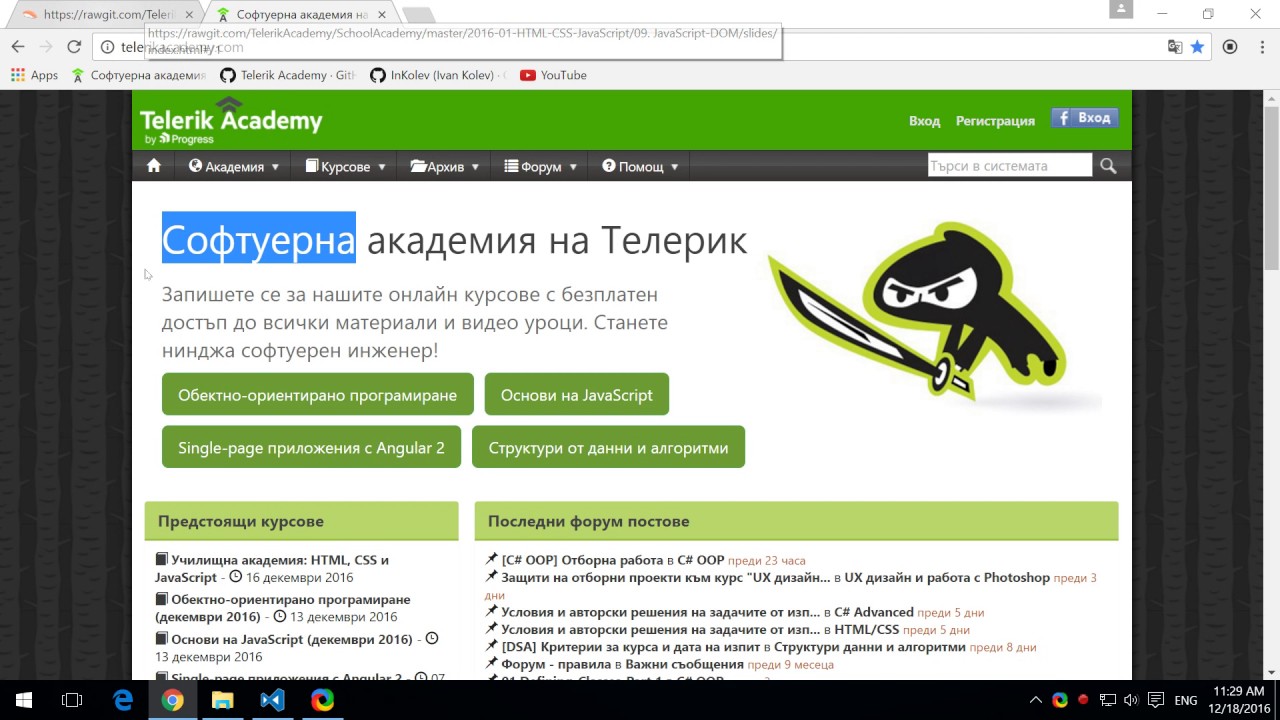Open Основи на JavaScript (декември 2016) course

(x=292, y=639)
